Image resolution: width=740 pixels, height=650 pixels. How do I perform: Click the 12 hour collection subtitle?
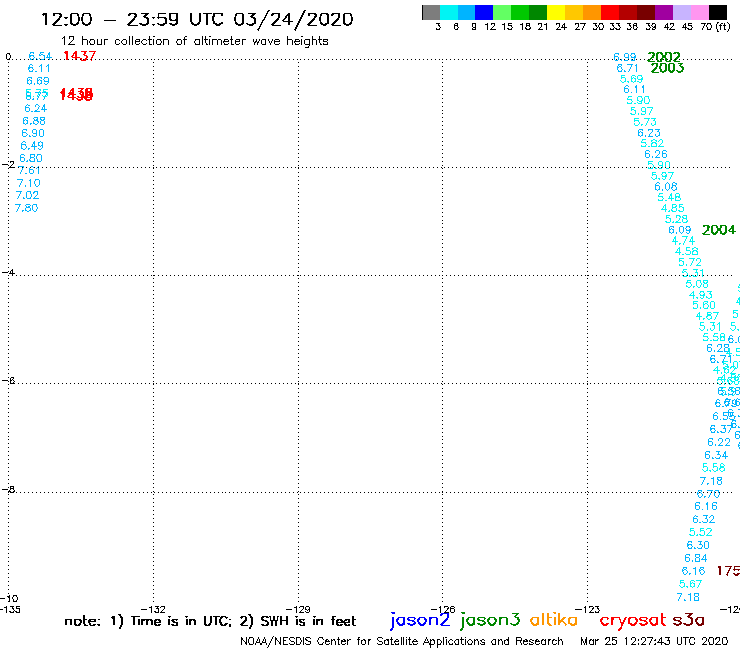(194, 41)
